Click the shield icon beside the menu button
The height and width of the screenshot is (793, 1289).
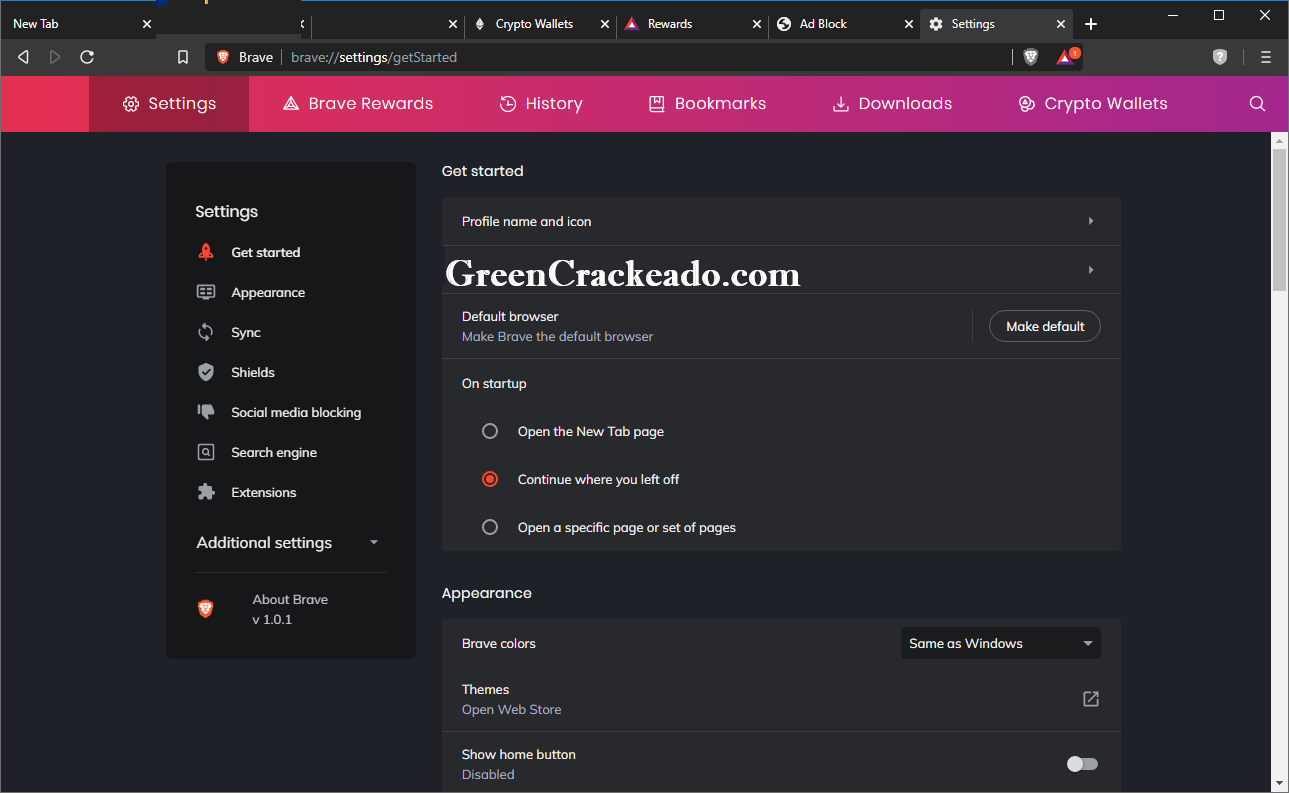(1220, 57)
